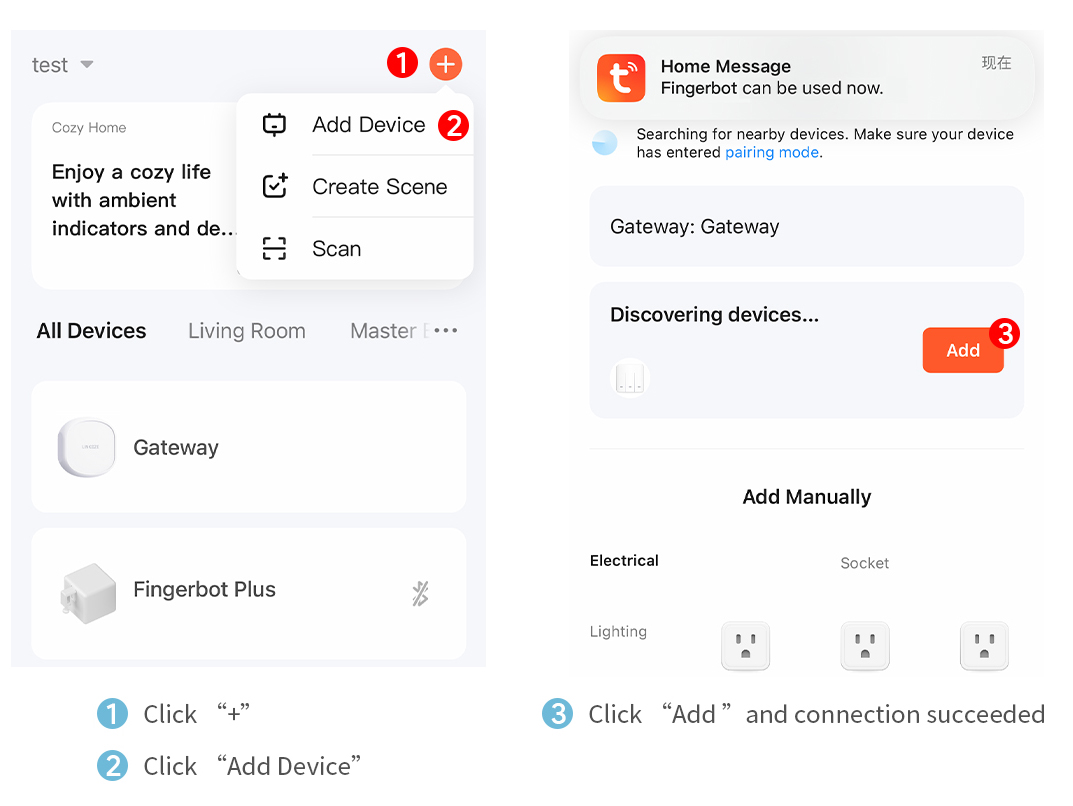
Task: Click the Create Scene checkmark icon
Action: [274, 187]
